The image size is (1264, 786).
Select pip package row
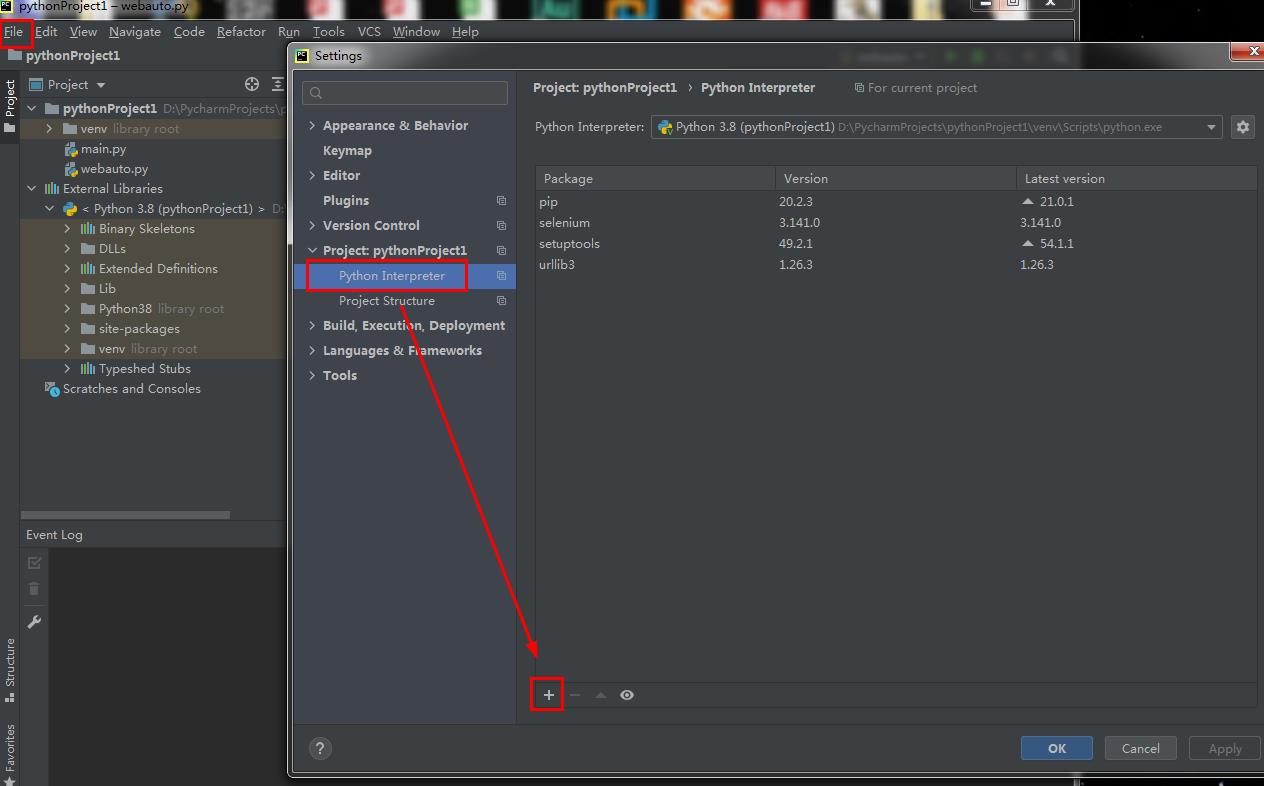pyautogui.click(x=896, y=201)
